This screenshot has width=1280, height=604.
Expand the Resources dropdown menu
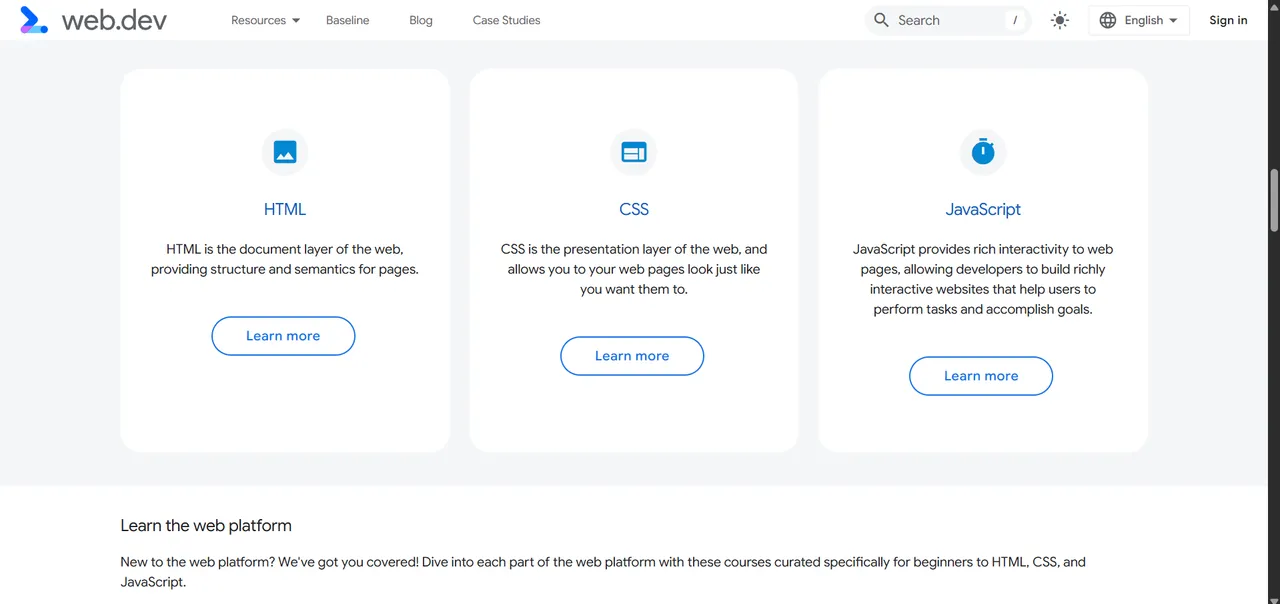pos(265,20)
